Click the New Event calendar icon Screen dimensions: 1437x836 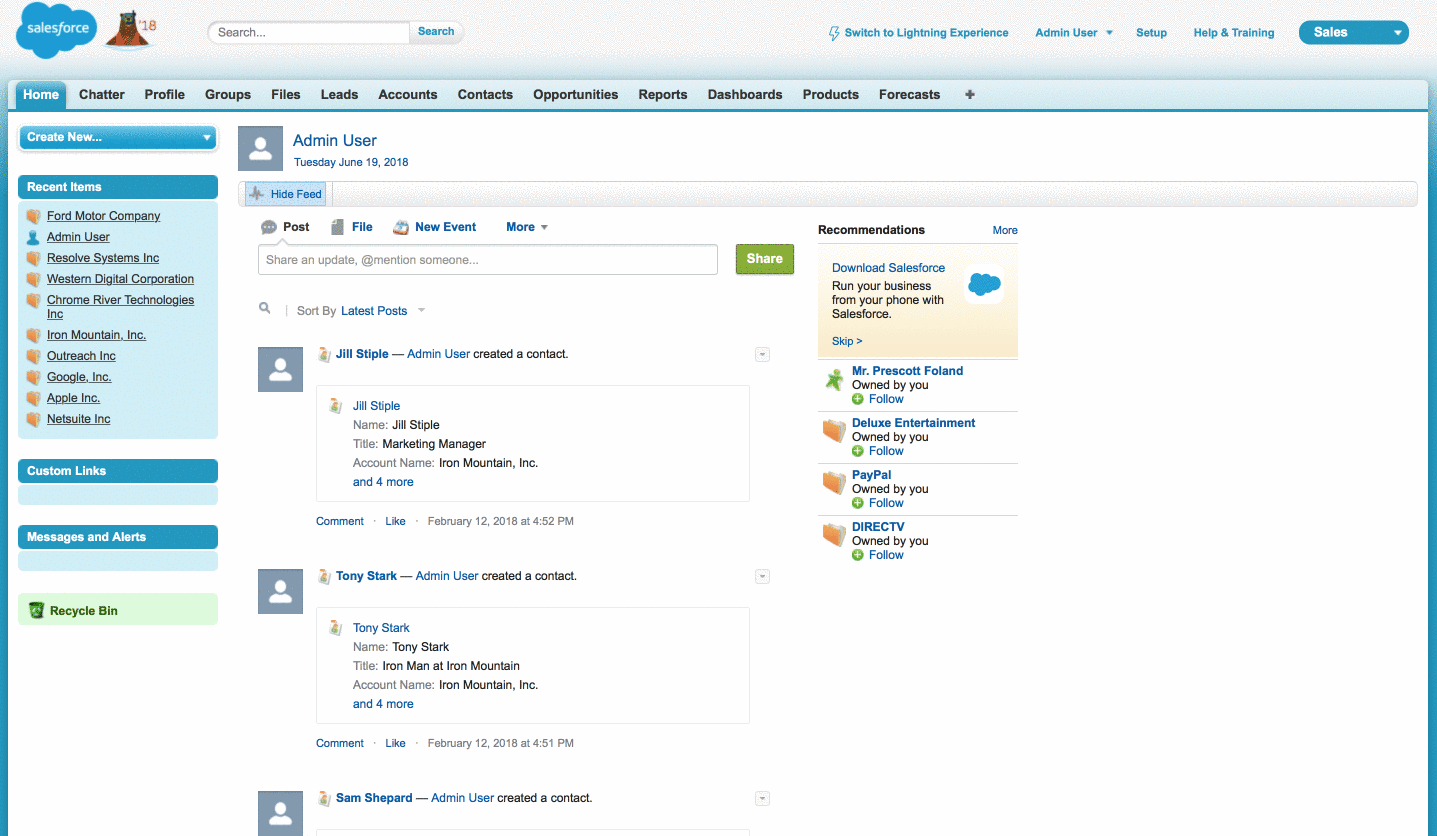(401, 227)
